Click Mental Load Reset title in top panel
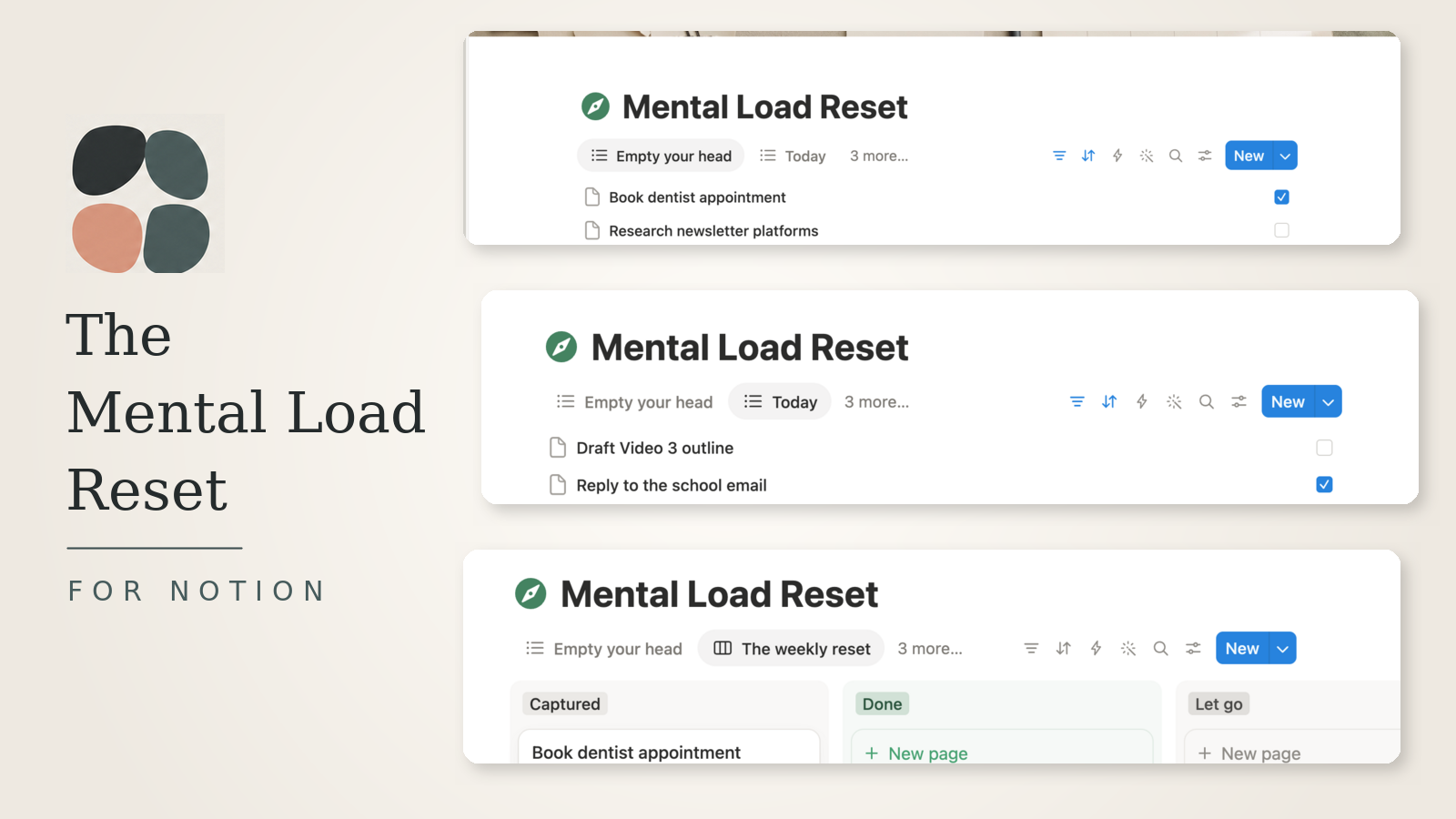1456x819 pixels. coord(764,107)
